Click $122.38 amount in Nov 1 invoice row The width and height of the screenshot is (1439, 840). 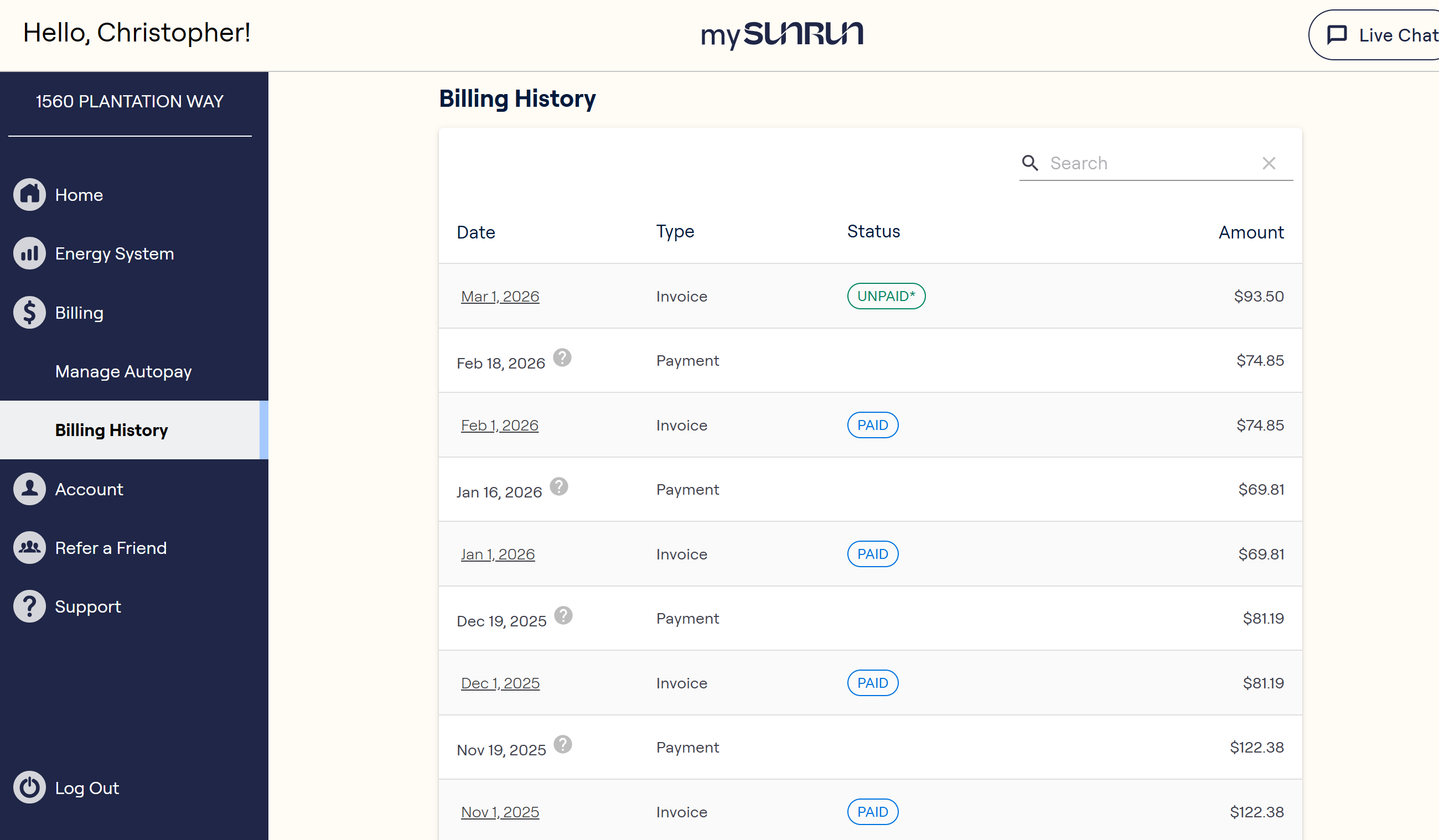[1257, 812]
